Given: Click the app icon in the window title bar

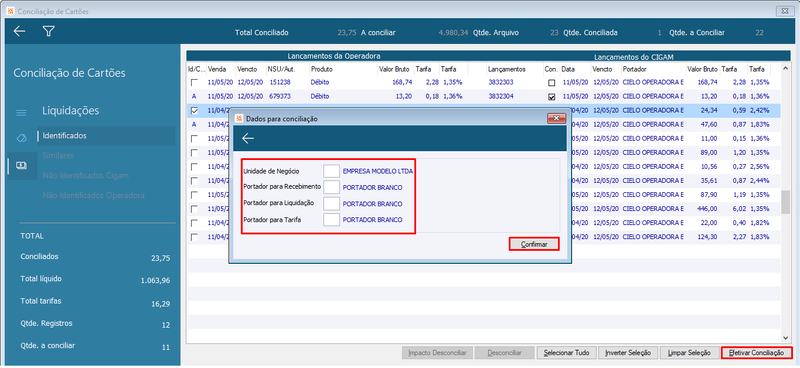Looking at the screenshot, I should pos(10,11).
